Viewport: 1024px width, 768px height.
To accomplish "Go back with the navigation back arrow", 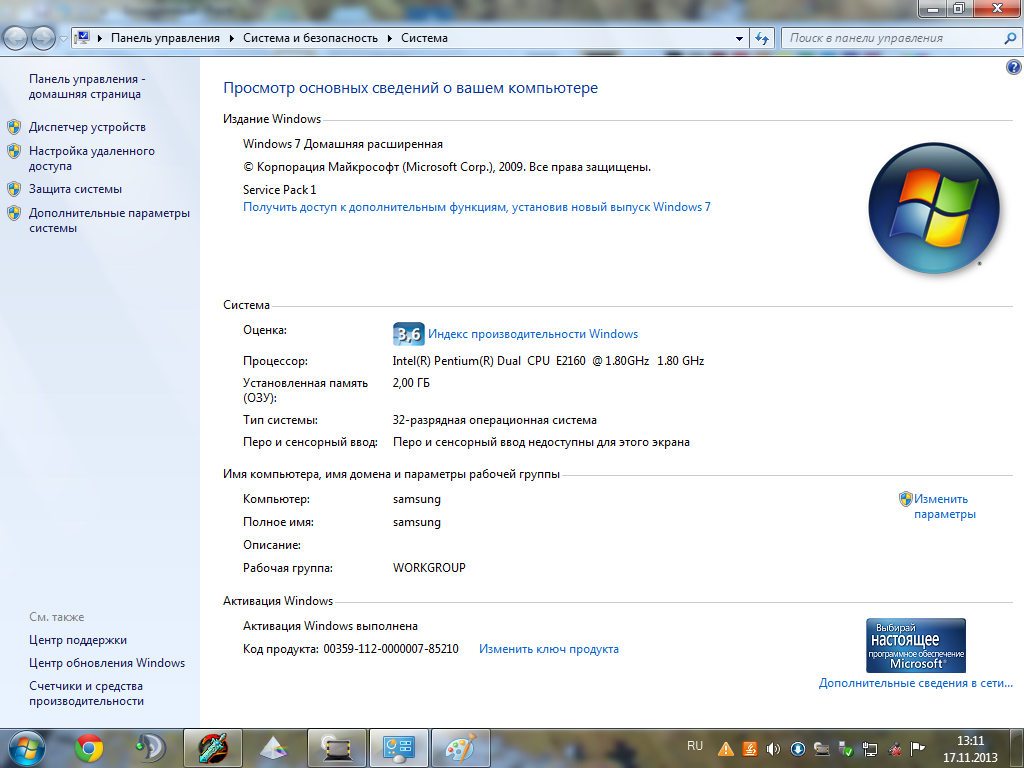I will tap(16, 39).
